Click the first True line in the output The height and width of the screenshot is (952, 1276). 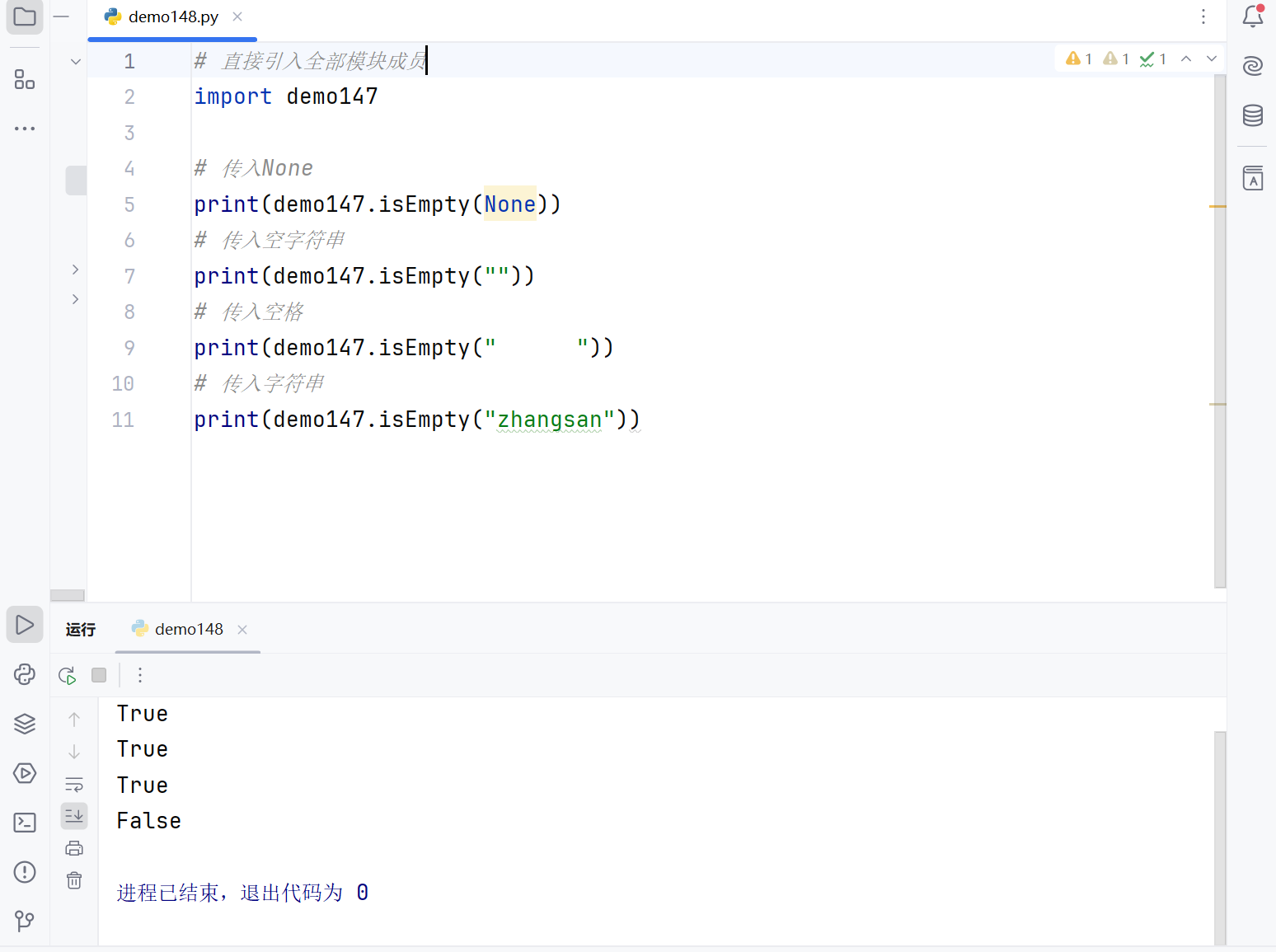point(143,714)
